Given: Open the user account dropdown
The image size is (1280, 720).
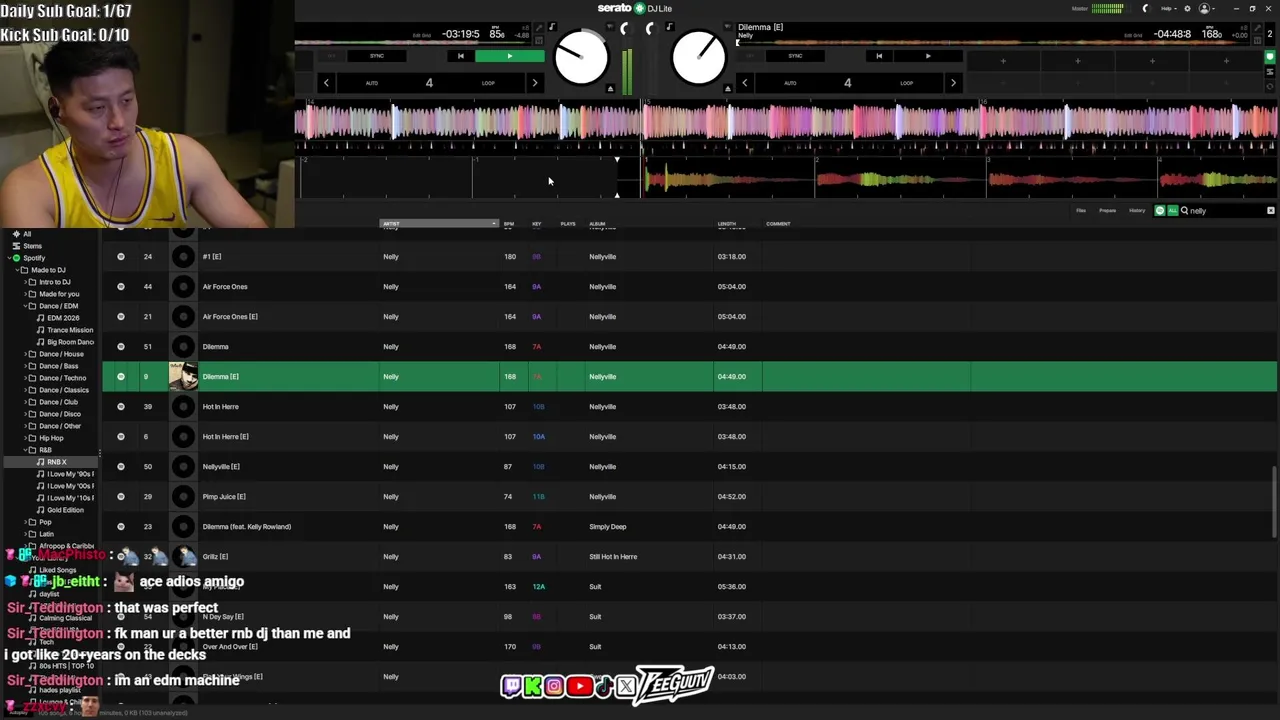Looking at the screenshot, I should click(1207, 8).
